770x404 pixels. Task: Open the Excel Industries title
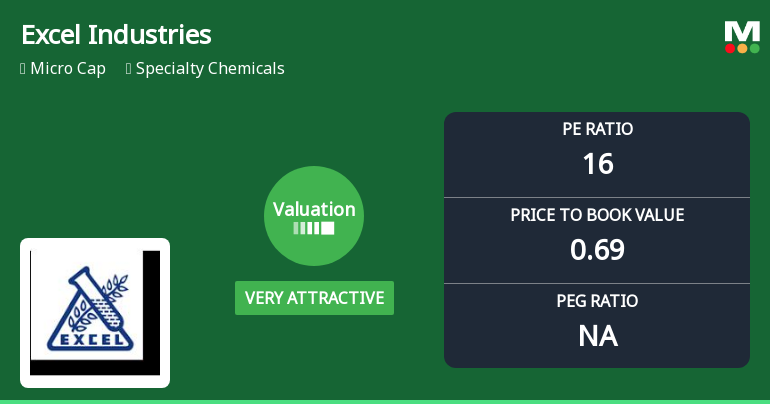pyautogui.click(x=116, y=35)
